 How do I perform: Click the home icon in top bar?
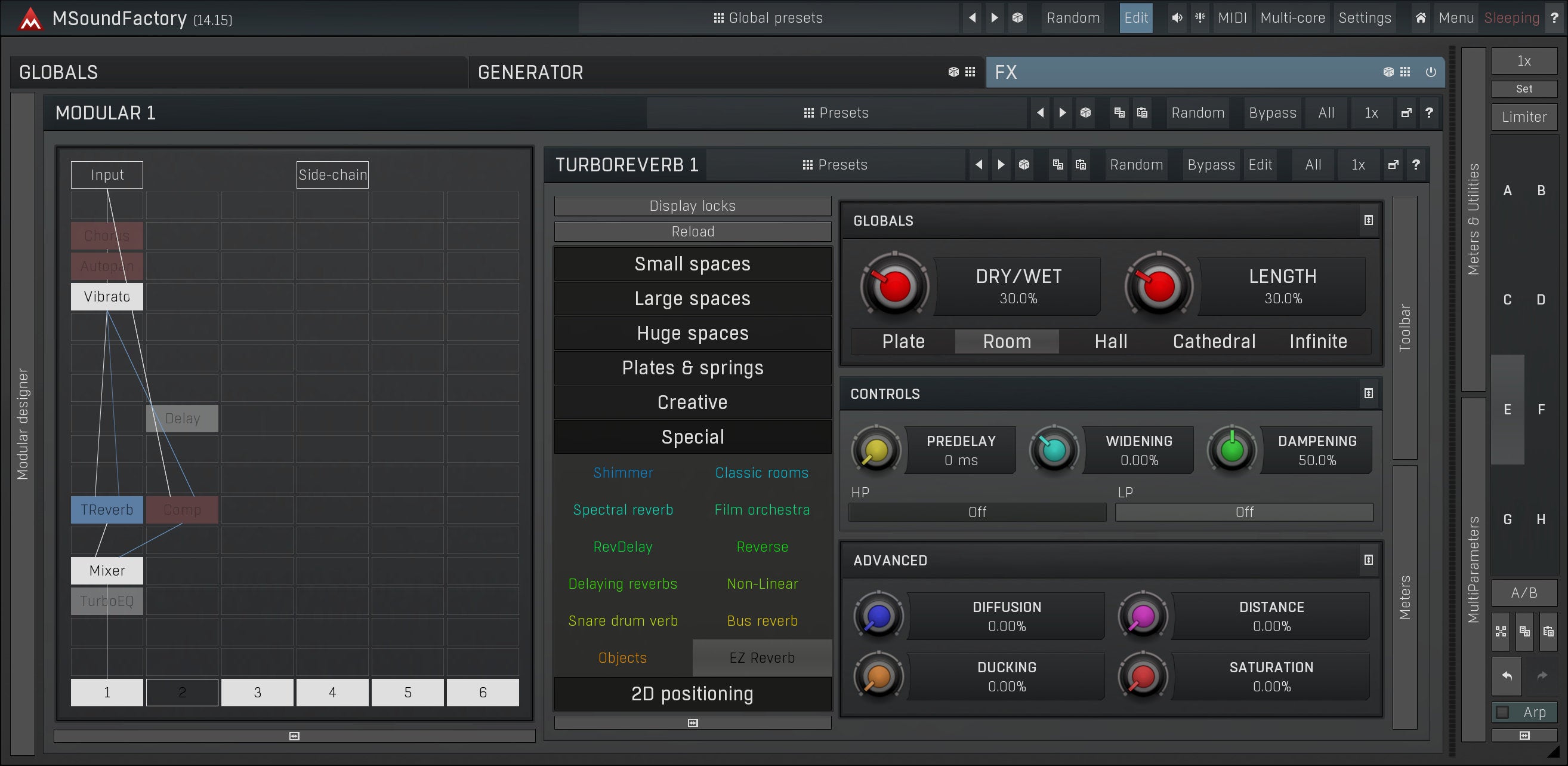[x=1420, y=18]
